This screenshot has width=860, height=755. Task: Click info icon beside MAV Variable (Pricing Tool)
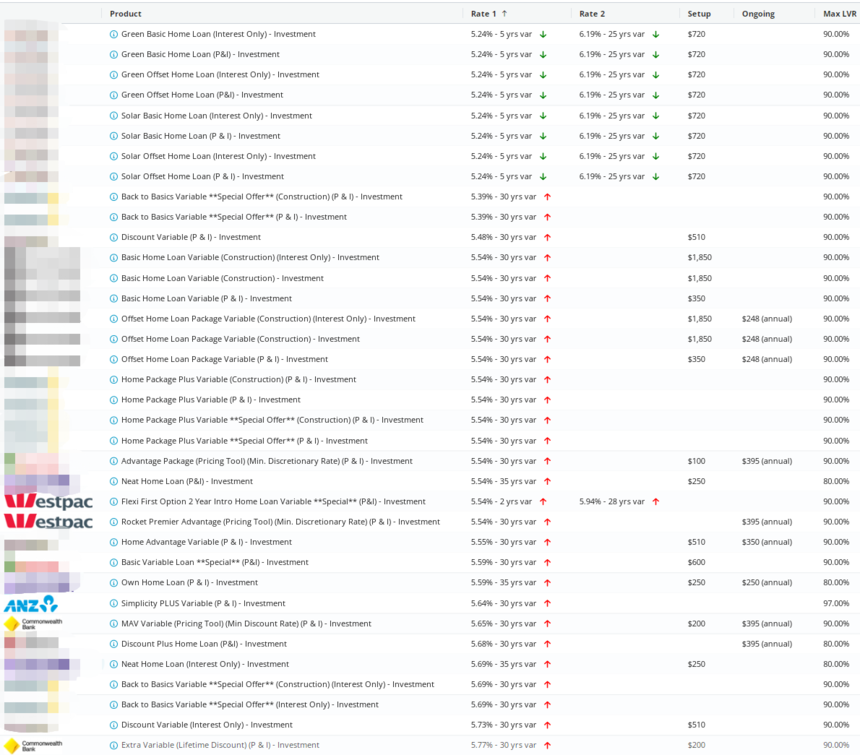[x=114, y=624]
